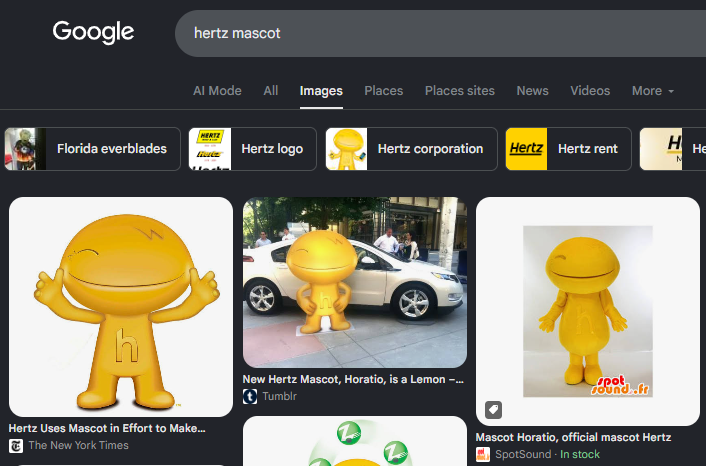Open 'Hertz Uses Mascot in Effort to Make...' link

(x=107, y=428)
